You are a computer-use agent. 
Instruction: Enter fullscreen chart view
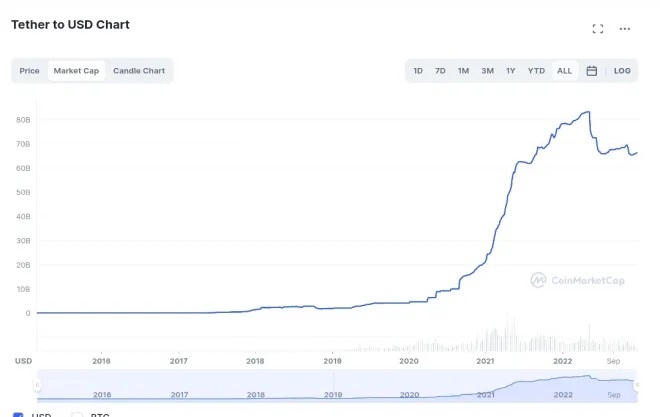pyautogui.click(x=598, y=29)
